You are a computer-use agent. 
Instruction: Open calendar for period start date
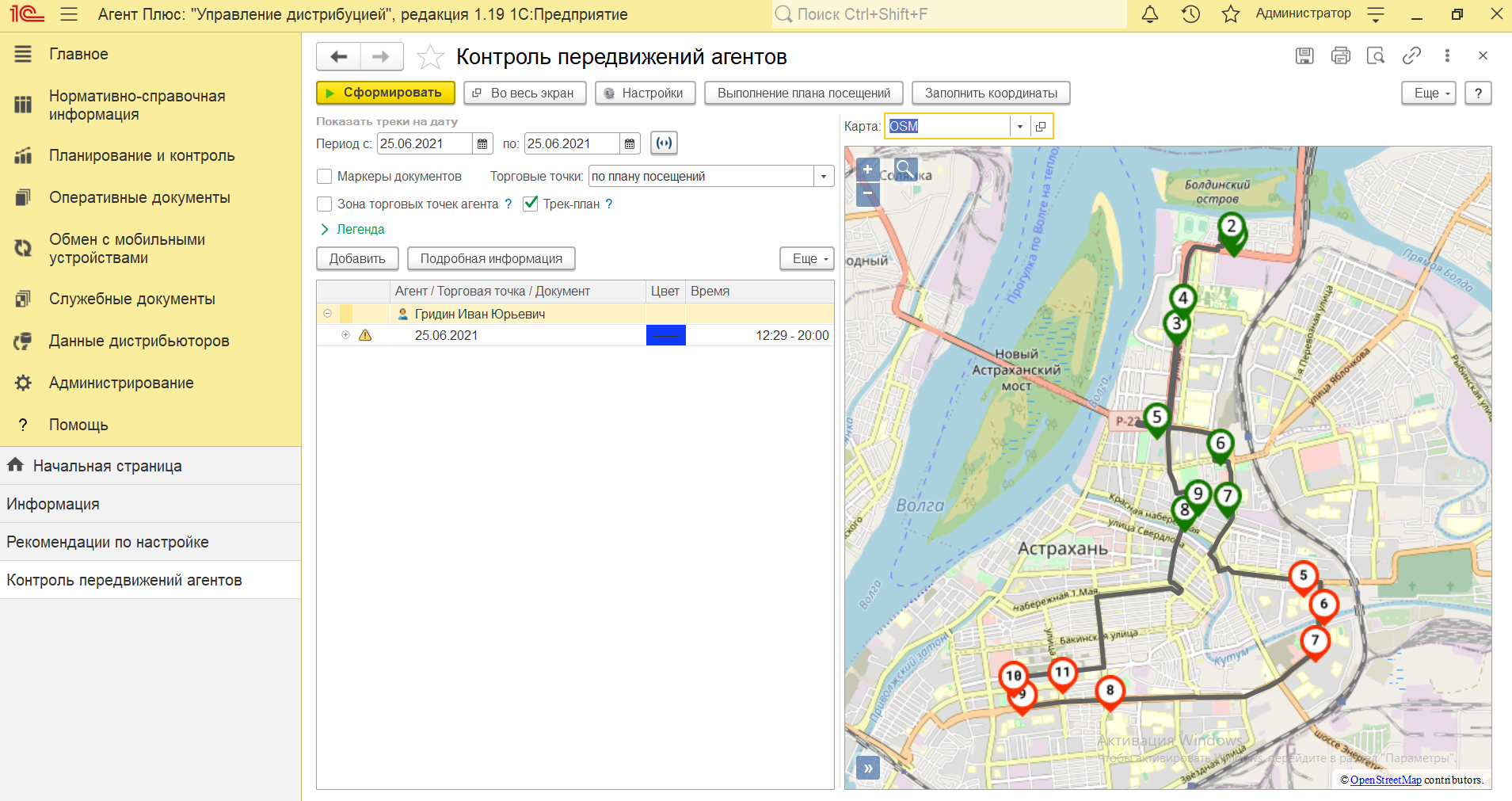[482, 143]
